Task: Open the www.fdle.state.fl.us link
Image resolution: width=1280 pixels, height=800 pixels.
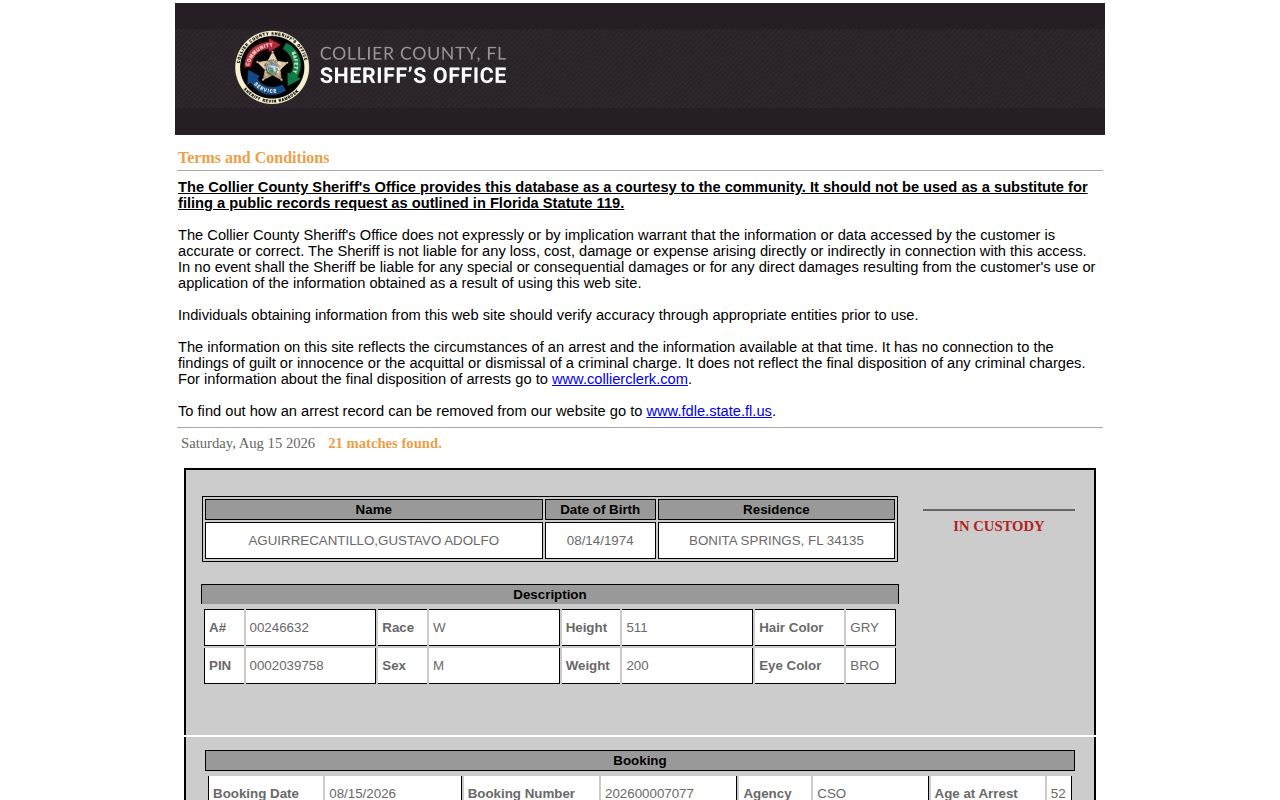Action: pos(709,411)
